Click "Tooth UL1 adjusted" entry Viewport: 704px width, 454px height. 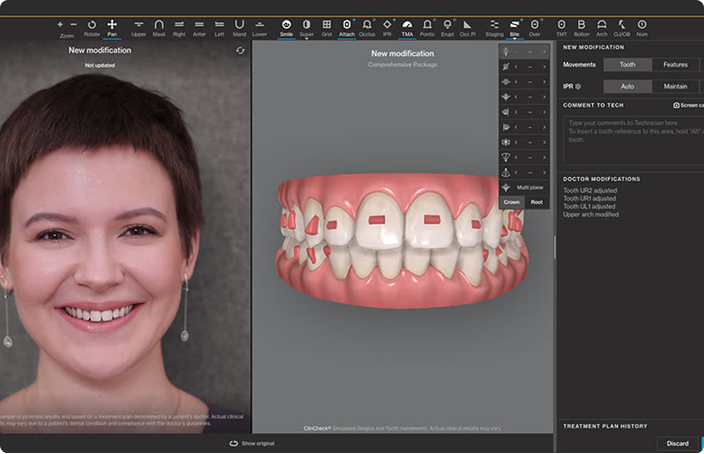(589, 207)
